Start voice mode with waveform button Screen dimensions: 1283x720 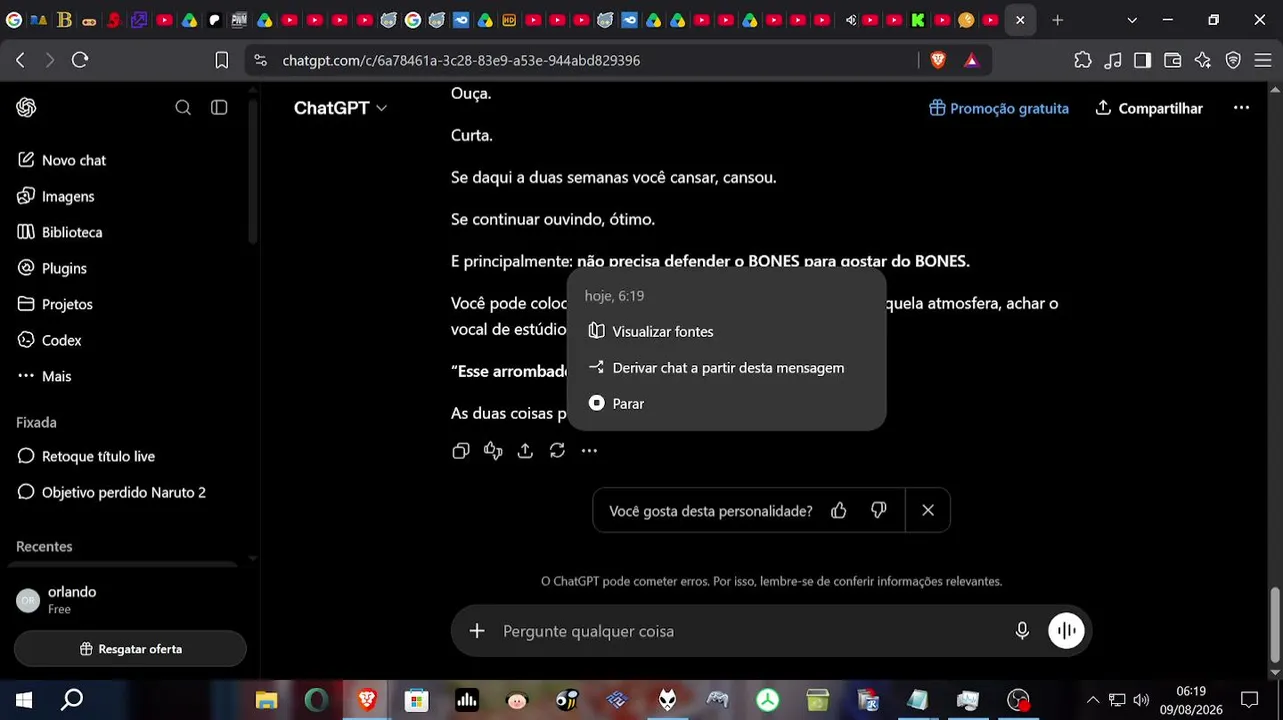point(1066,631)
